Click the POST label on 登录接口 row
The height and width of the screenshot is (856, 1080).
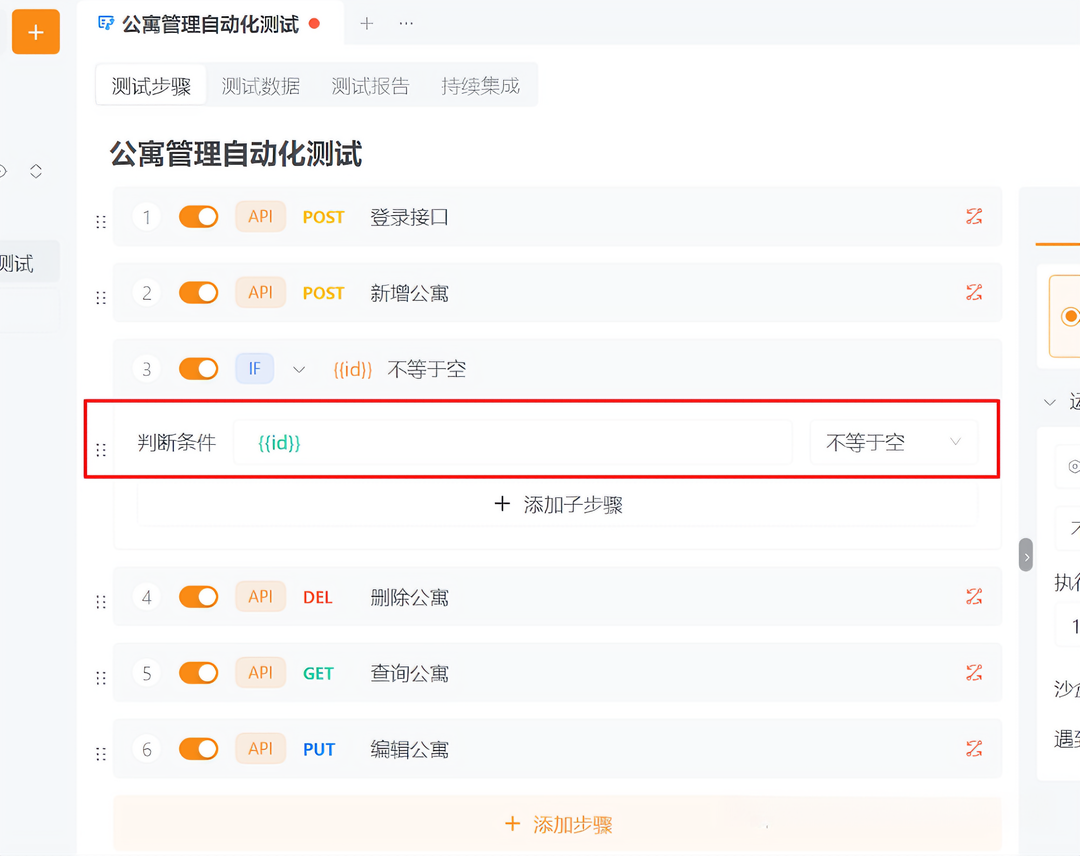coord(323,217)
